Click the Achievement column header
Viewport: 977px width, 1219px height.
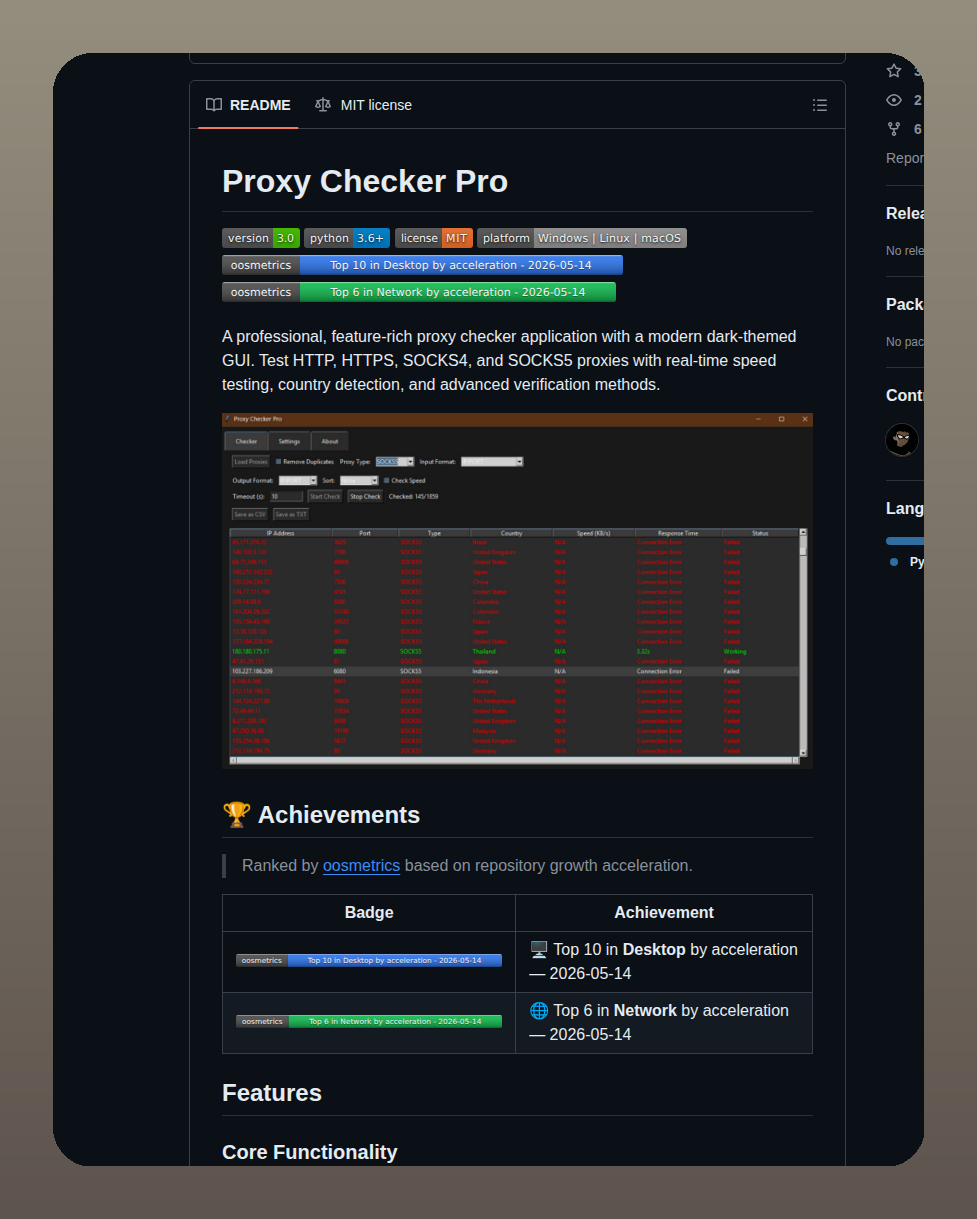664,913
